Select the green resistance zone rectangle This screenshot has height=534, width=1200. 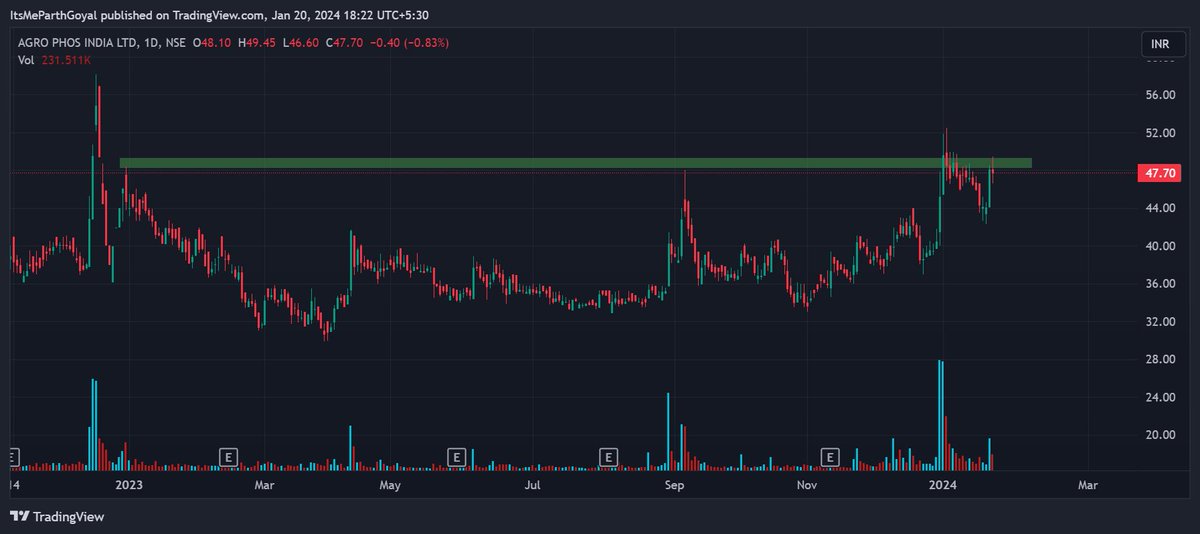click(x=575, y=162)
